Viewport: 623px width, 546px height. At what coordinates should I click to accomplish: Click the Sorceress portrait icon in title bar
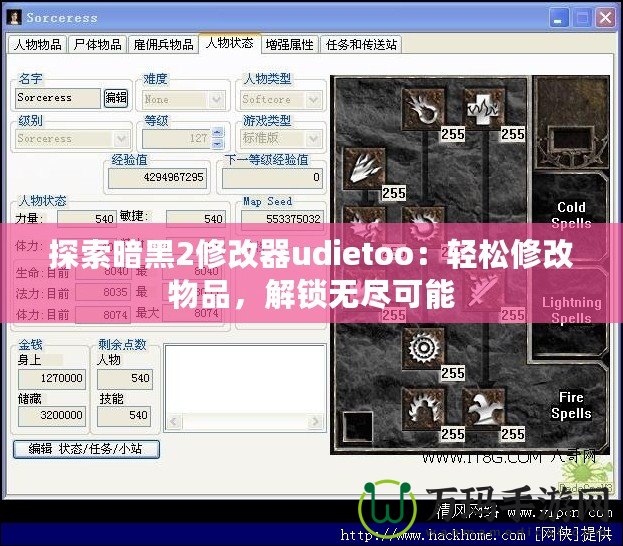15,17
